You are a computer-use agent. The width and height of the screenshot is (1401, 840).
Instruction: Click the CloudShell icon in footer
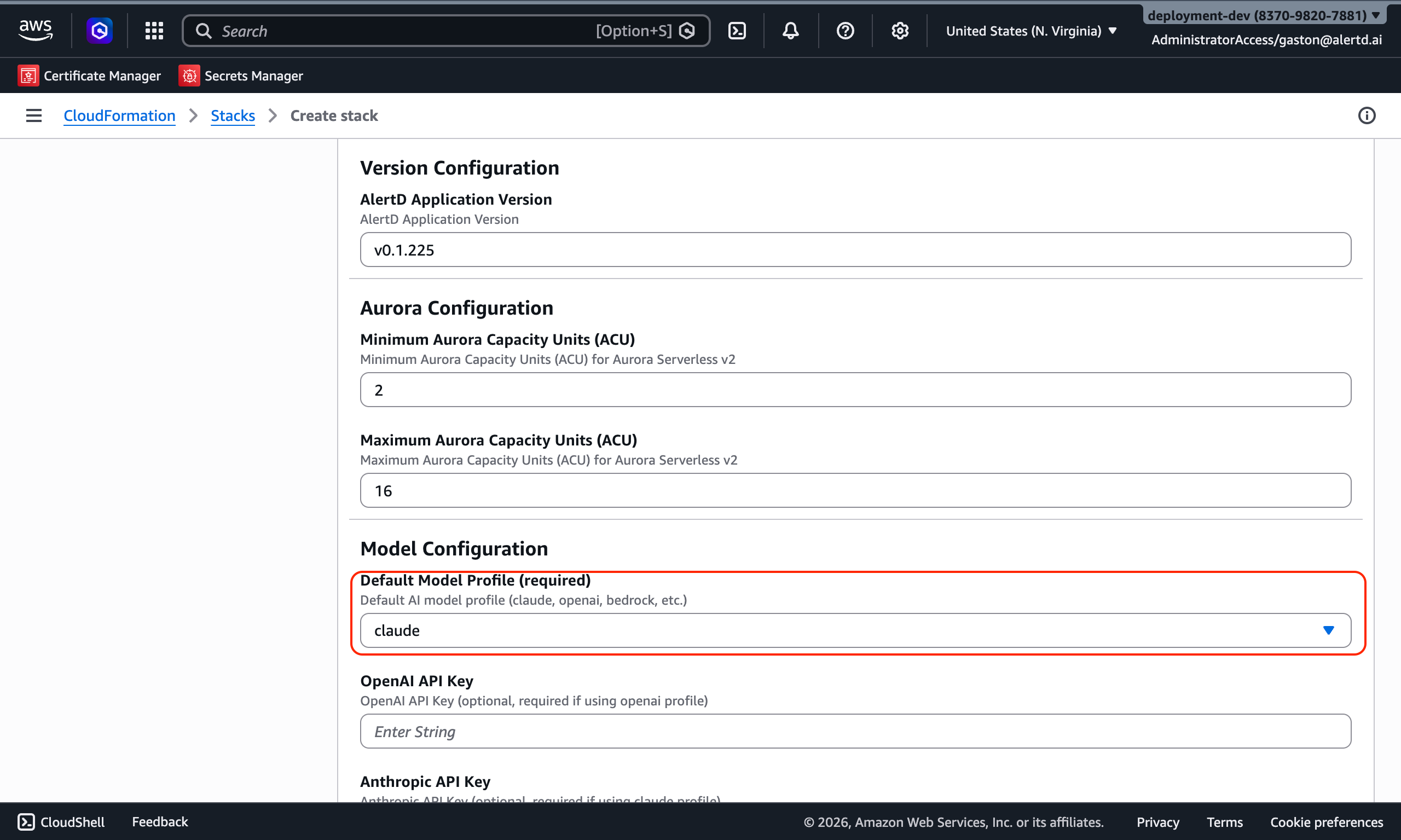(x=26, y=822)
